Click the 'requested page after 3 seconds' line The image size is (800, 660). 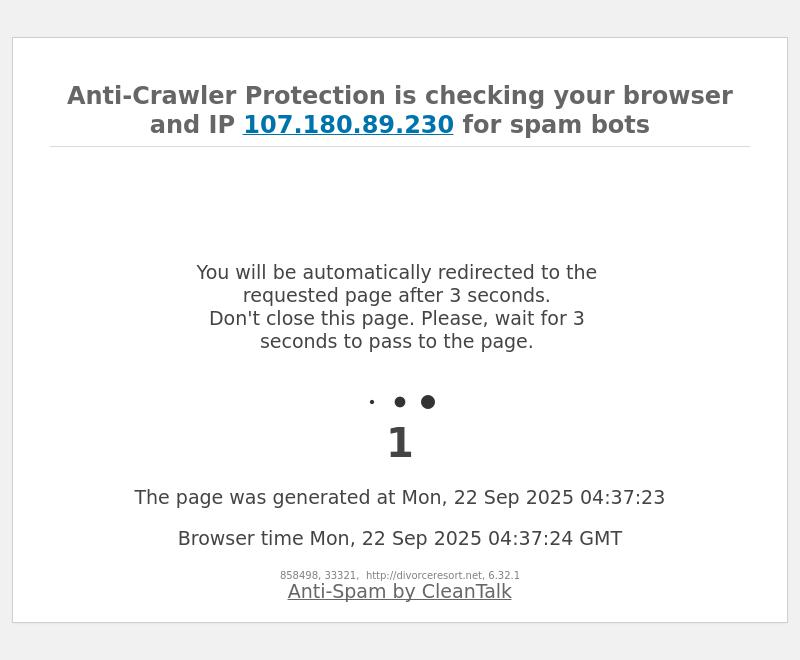pyautogui.click(x=396, y=296)
